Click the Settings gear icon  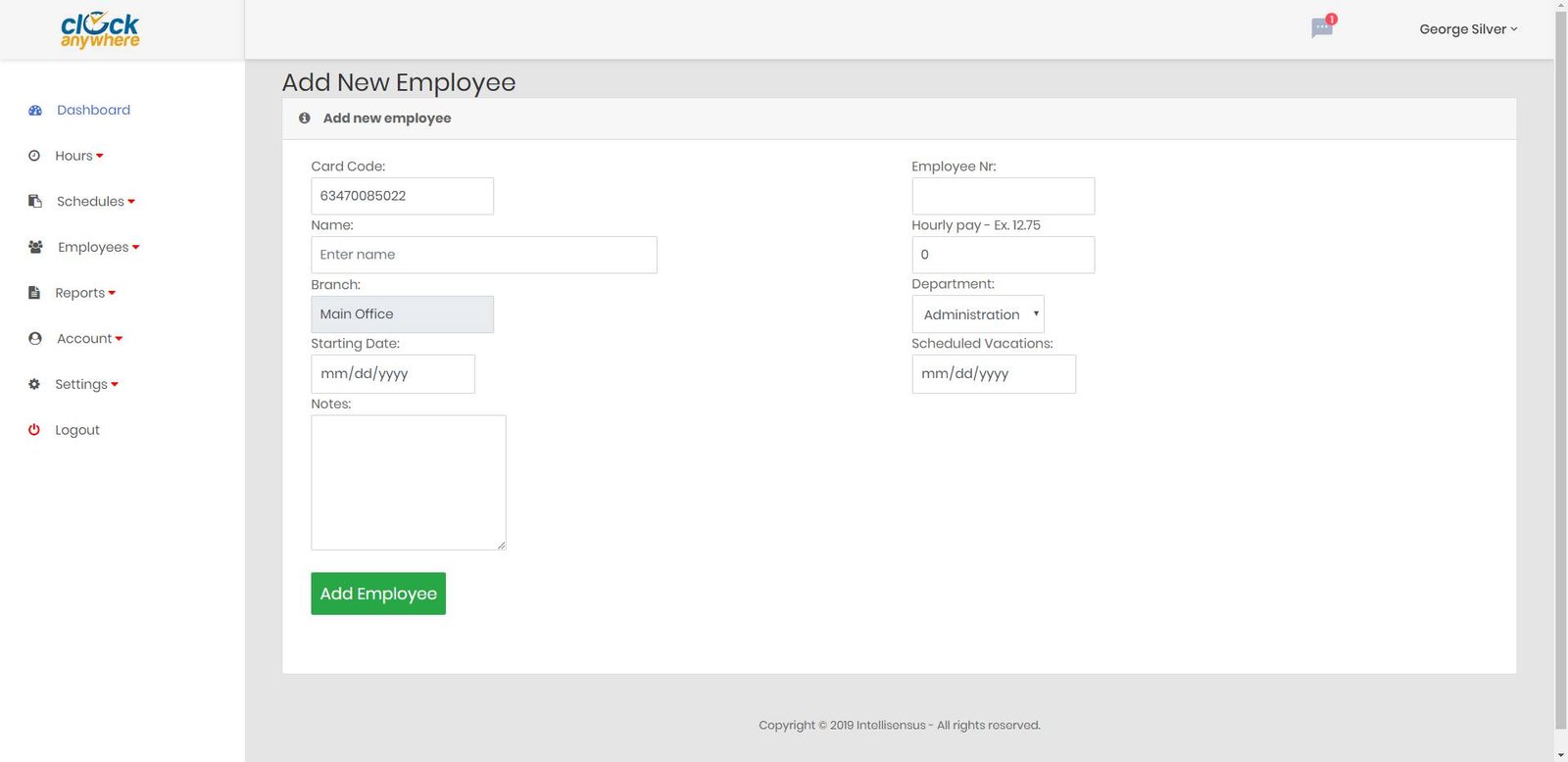click(34, 384)
